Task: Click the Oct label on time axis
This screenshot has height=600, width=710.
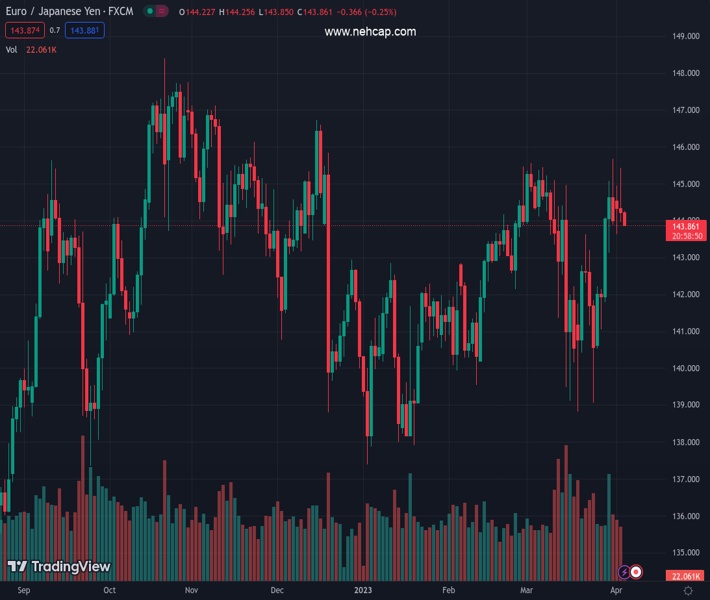Action: [x=109, y=590]
